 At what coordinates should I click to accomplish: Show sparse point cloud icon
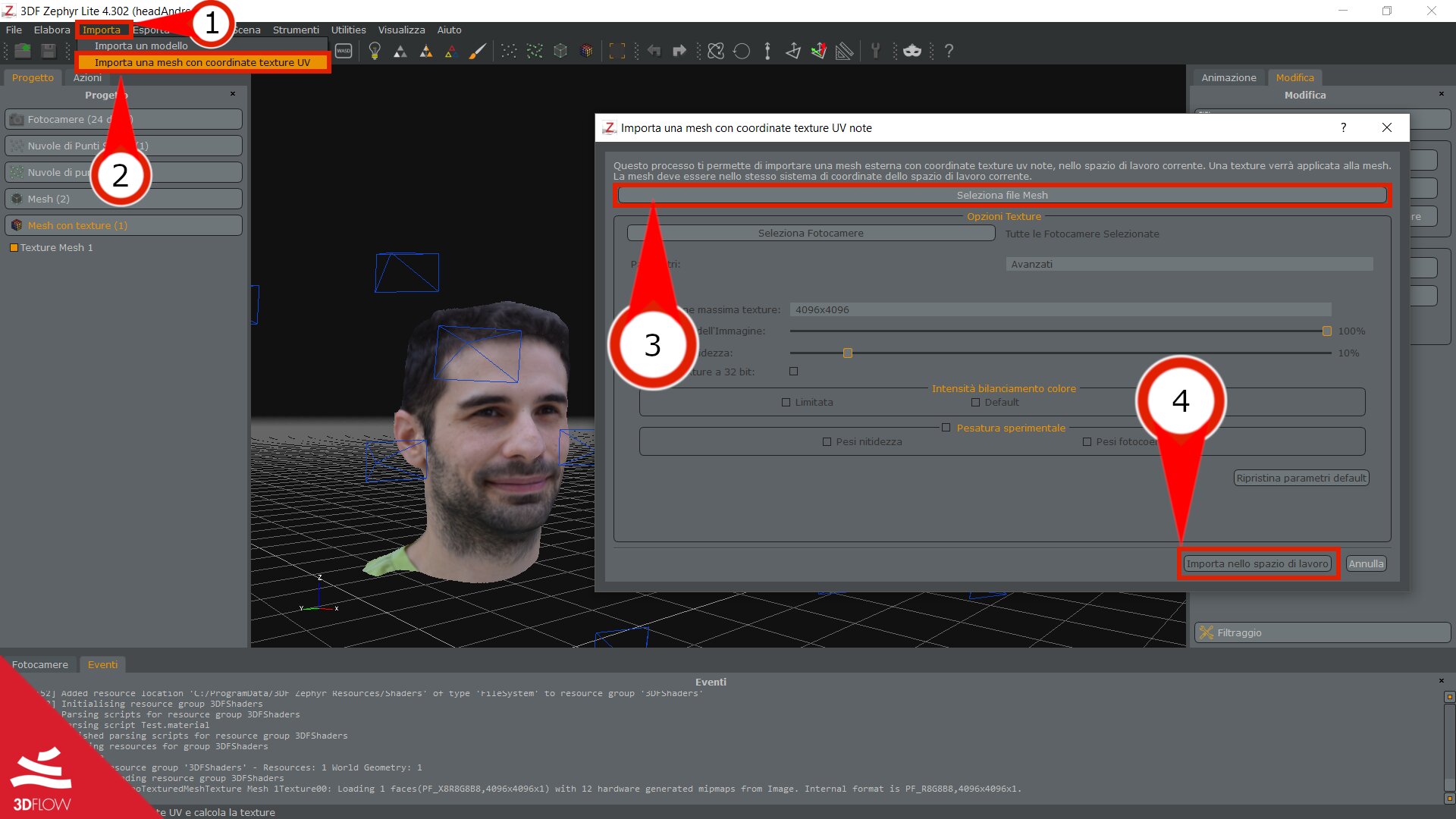tap(509, 51)
